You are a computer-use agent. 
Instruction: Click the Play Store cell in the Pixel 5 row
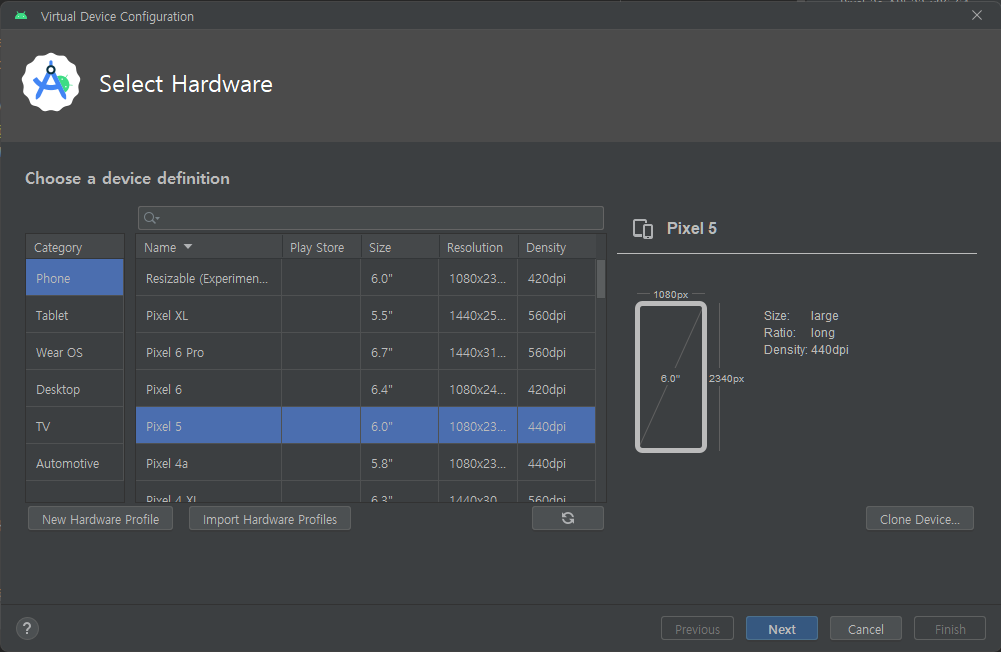(x=321, y=426)
